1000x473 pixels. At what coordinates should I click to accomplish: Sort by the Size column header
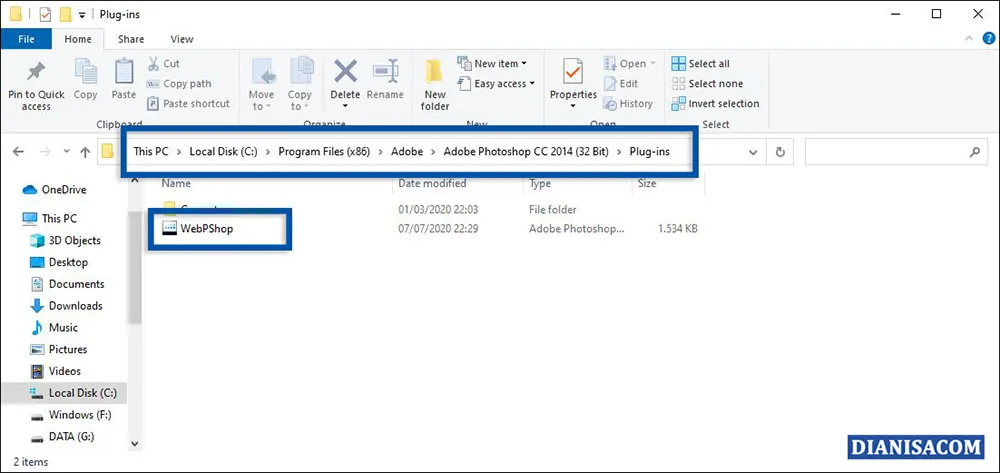point(647,184)
